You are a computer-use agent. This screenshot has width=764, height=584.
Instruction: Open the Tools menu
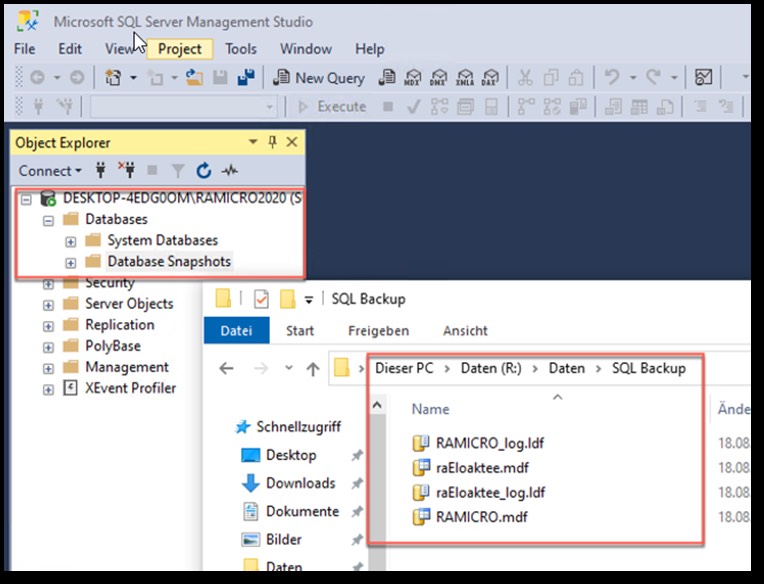(x=241, y=49)
